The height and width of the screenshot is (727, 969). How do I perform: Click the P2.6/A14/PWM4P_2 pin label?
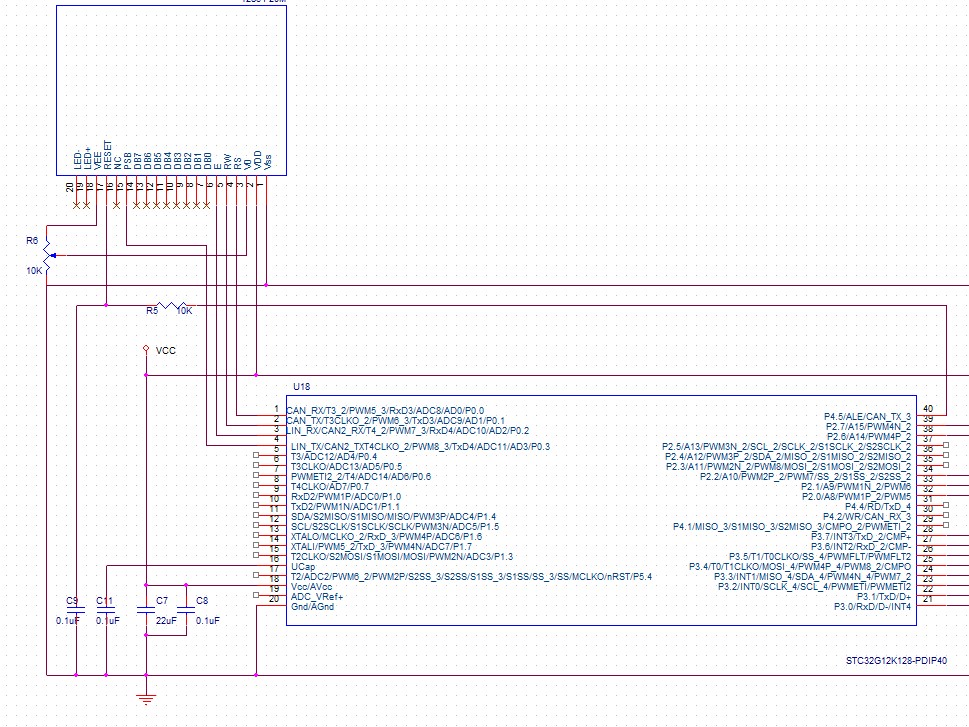click(868, 436)
